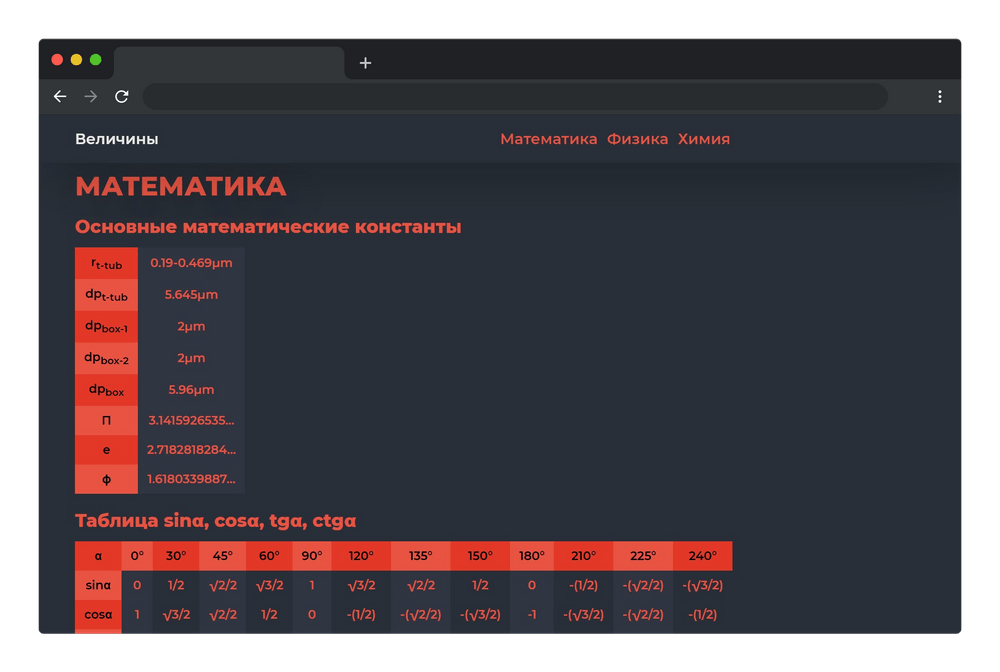This screenshot has width=1000, height=672.
Task: Click the yellow traffic light button
Action: tap(75, 60)
